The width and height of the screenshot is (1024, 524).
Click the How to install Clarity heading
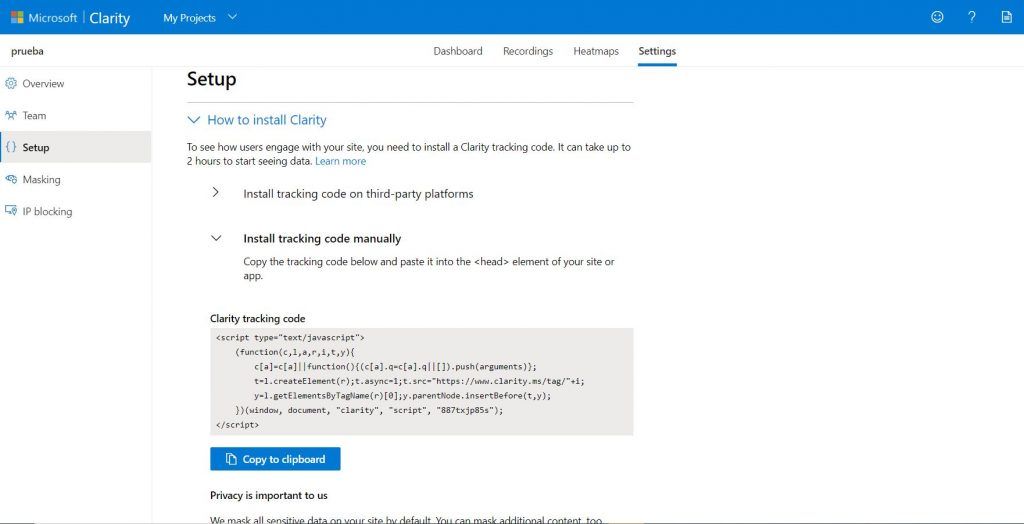coord(266,120)
